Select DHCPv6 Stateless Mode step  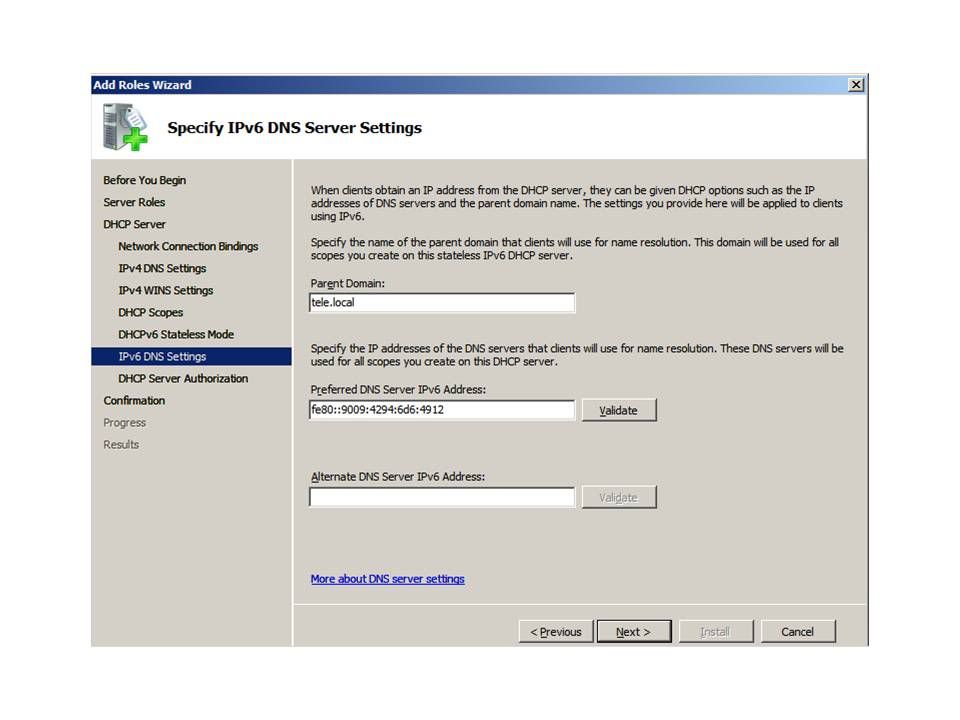coord(176,334)
